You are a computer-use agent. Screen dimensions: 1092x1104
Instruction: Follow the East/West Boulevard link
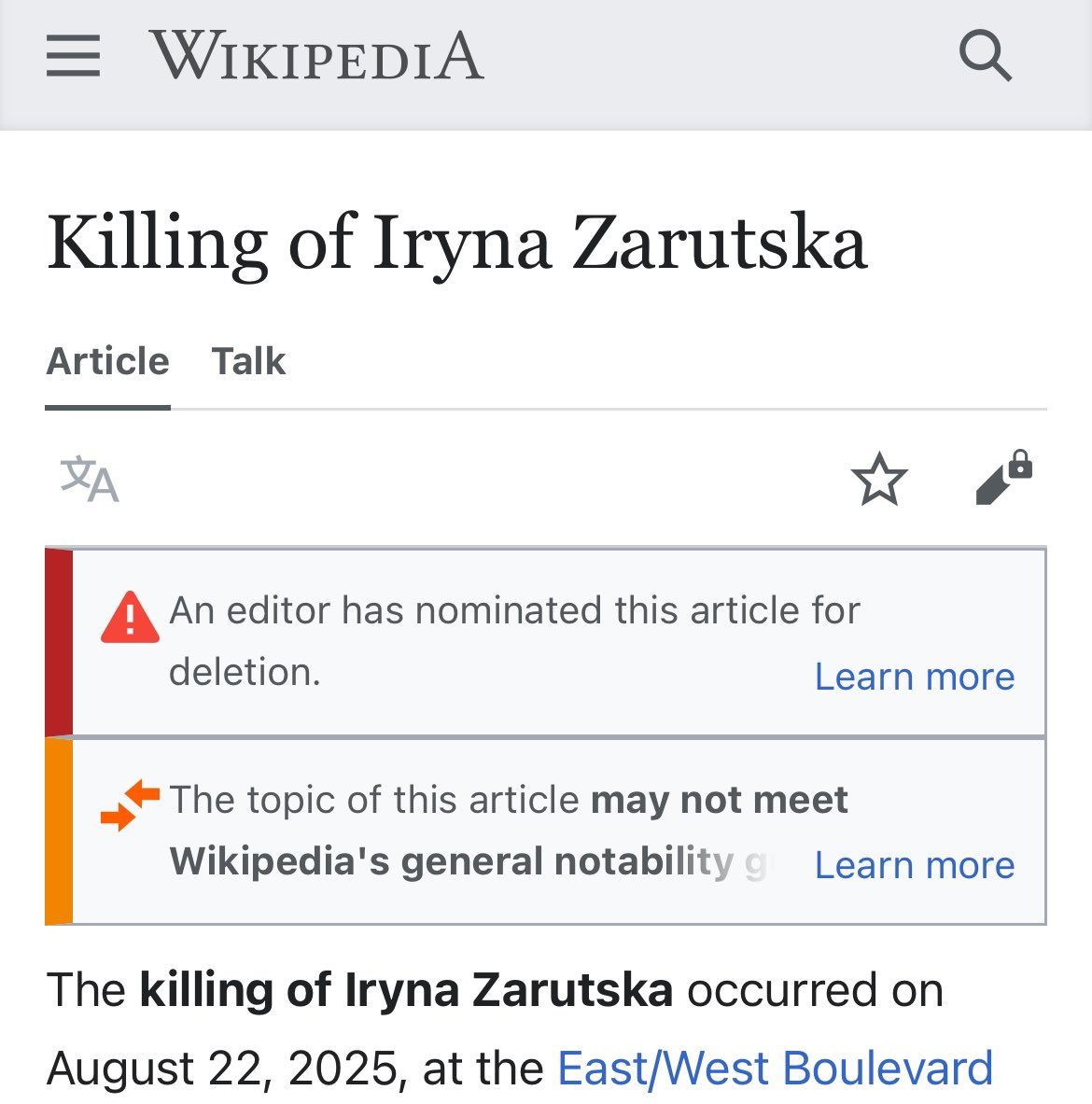[x=775, y=1069]
